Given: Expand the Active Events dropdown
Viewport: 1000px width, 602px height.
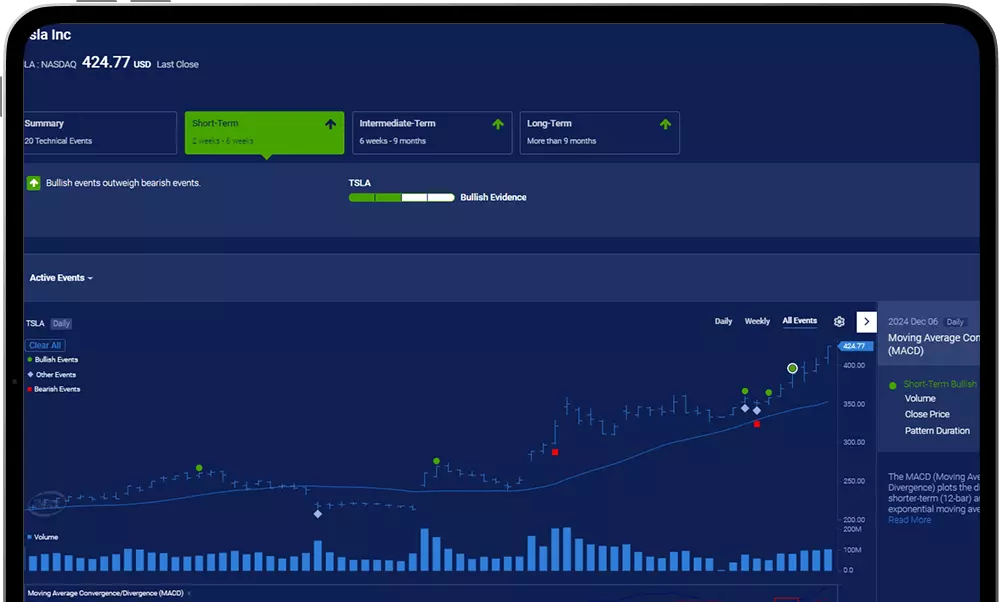Looking at the screenshot, I should (61, 278).
